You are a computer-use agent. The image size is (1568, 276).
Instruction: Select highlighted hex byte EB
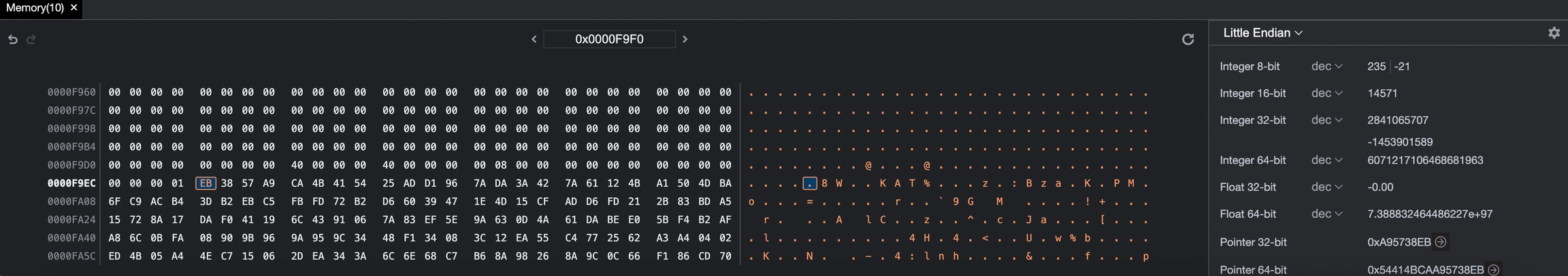[206, 184]
